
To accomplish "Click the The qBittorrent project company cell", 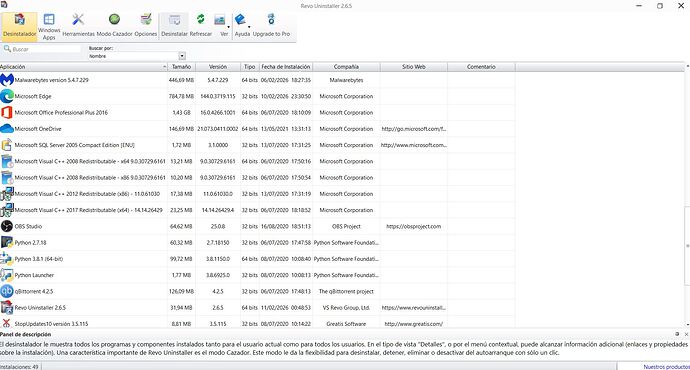I will (346, 291).
